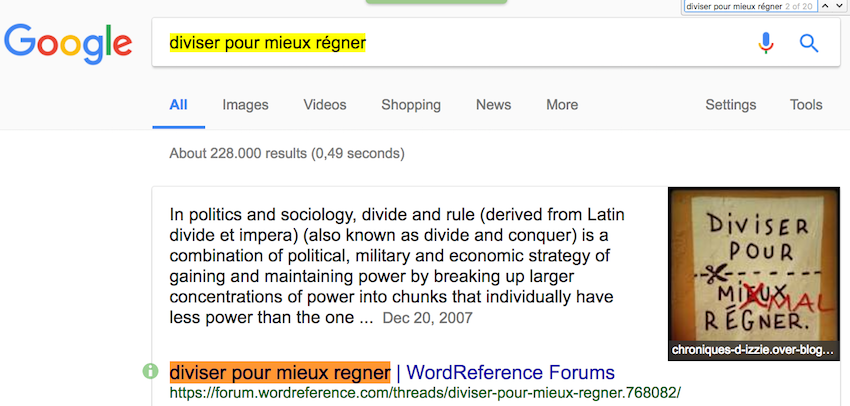850x406 pixels.
Task: Jump to next find match arrow
Action: pyautogui.click(x=838, y=6)
